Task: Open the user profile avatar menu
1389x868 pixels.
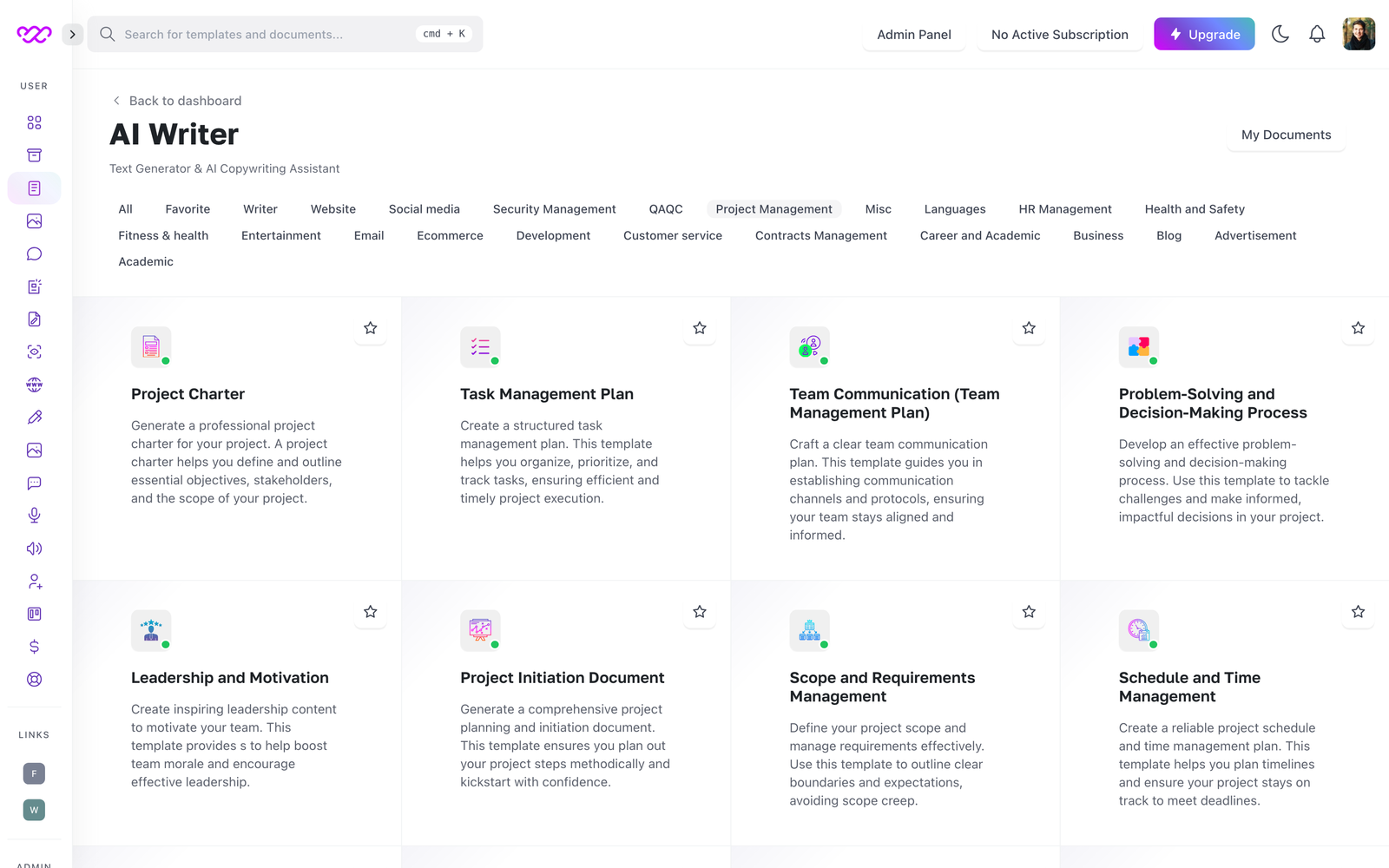Action: [x=1359, y=35]
